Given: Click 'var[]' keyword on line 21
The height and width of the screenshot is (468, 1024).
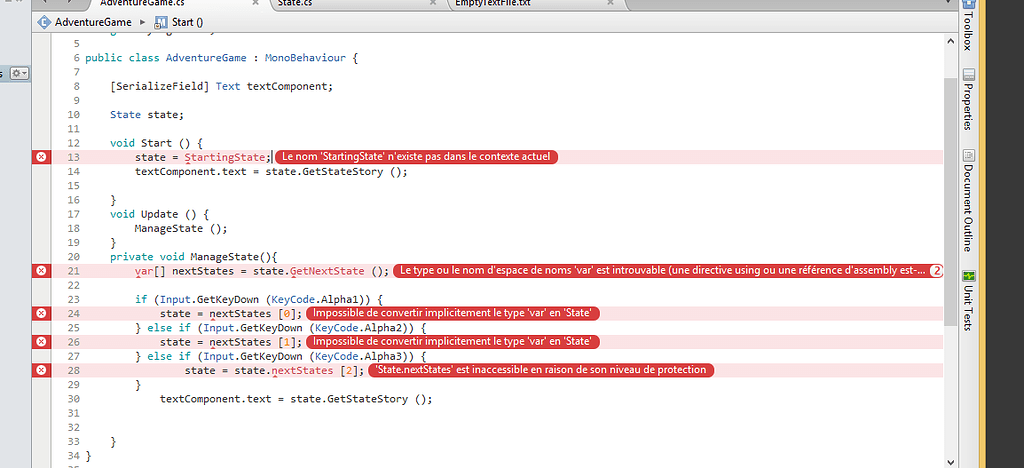Looking at the screenshot, I should [148, 271].
